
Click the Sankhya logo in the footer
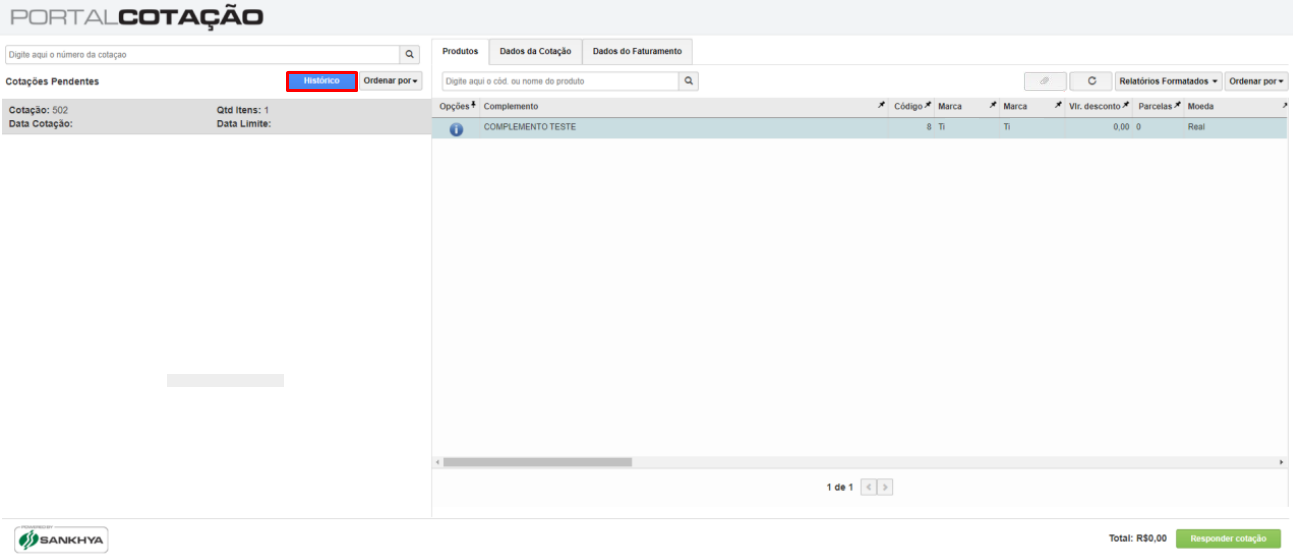(61, 539)
